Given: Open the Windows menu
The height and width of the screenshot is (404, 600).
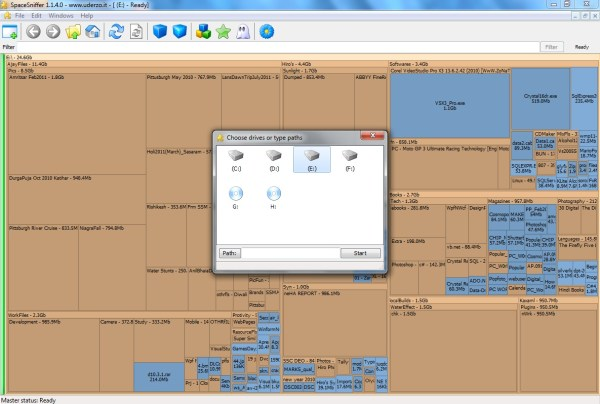Looking at the screenshot, I should click(61, 16).
